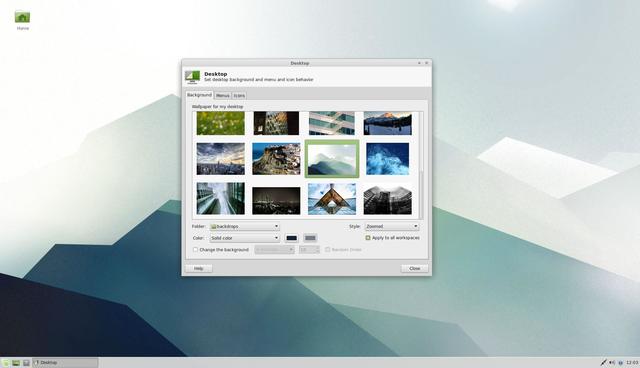Image resolution: width=640 pixels, height=368 pixels.
Task: Enable Change the background checkbox
Action: [x=195, y=249]
